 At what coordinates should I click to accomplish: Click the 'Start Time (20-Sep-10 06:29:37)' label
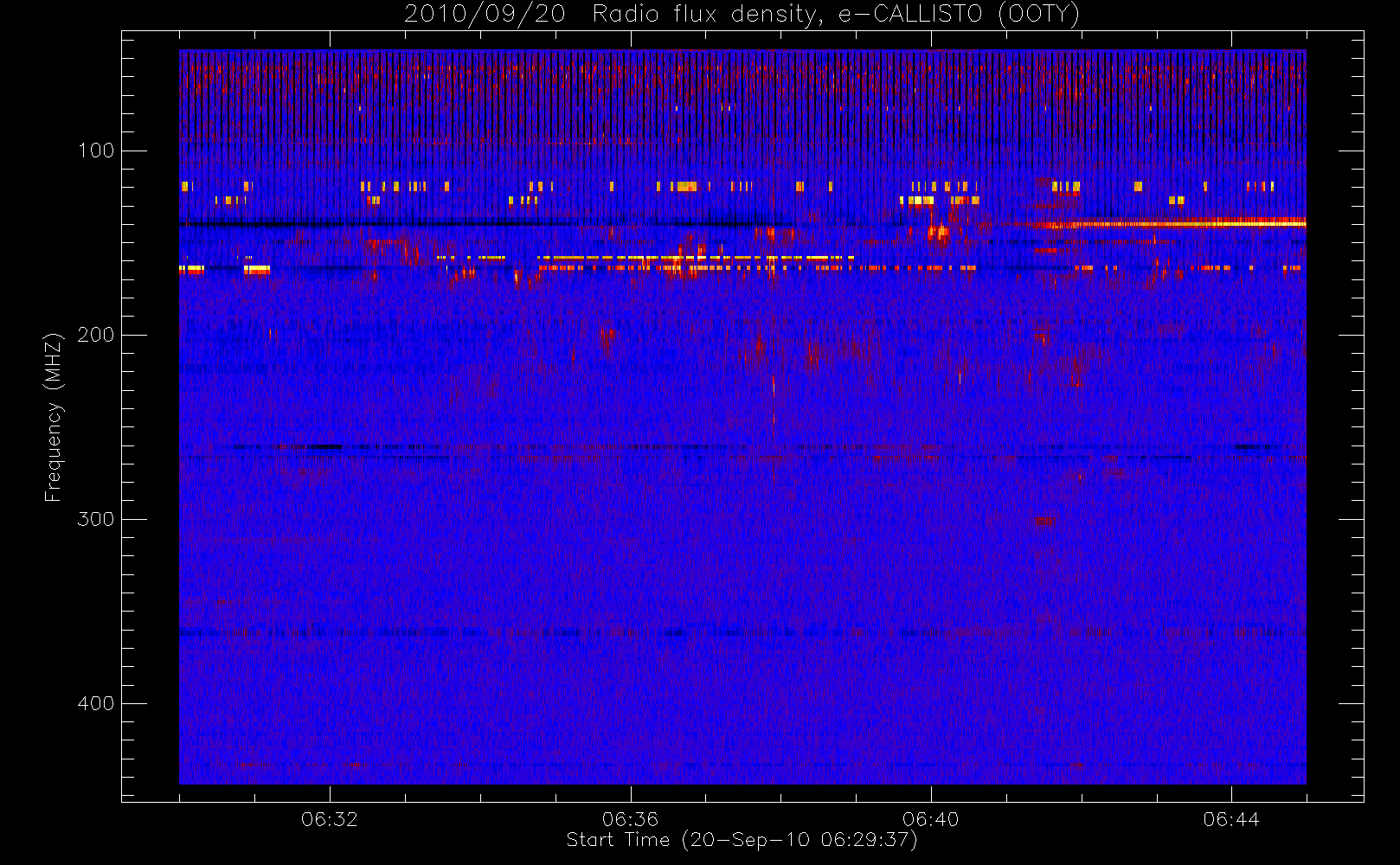click(x=742, y=840)
